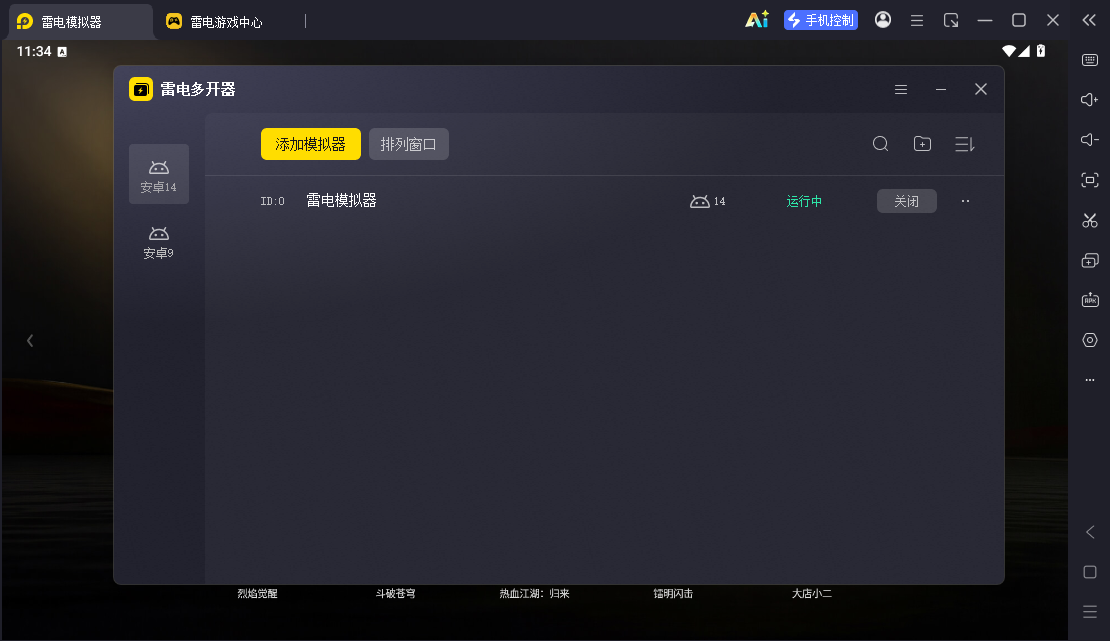1110x641 pixels.
Task: Click the left arrow on the emulator screen
Action: [30, 341]
